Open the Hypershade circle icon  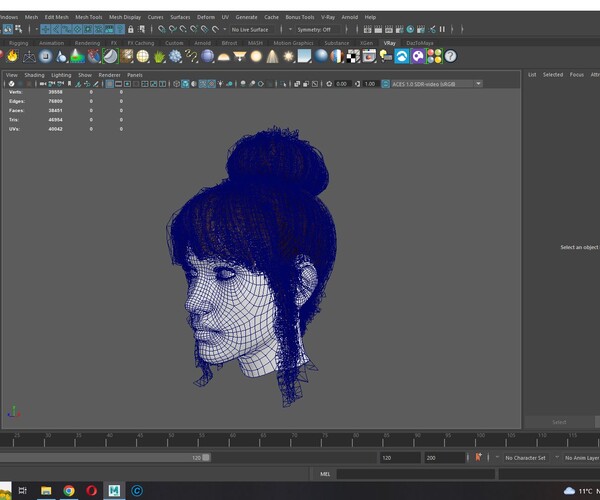(410, 29)
